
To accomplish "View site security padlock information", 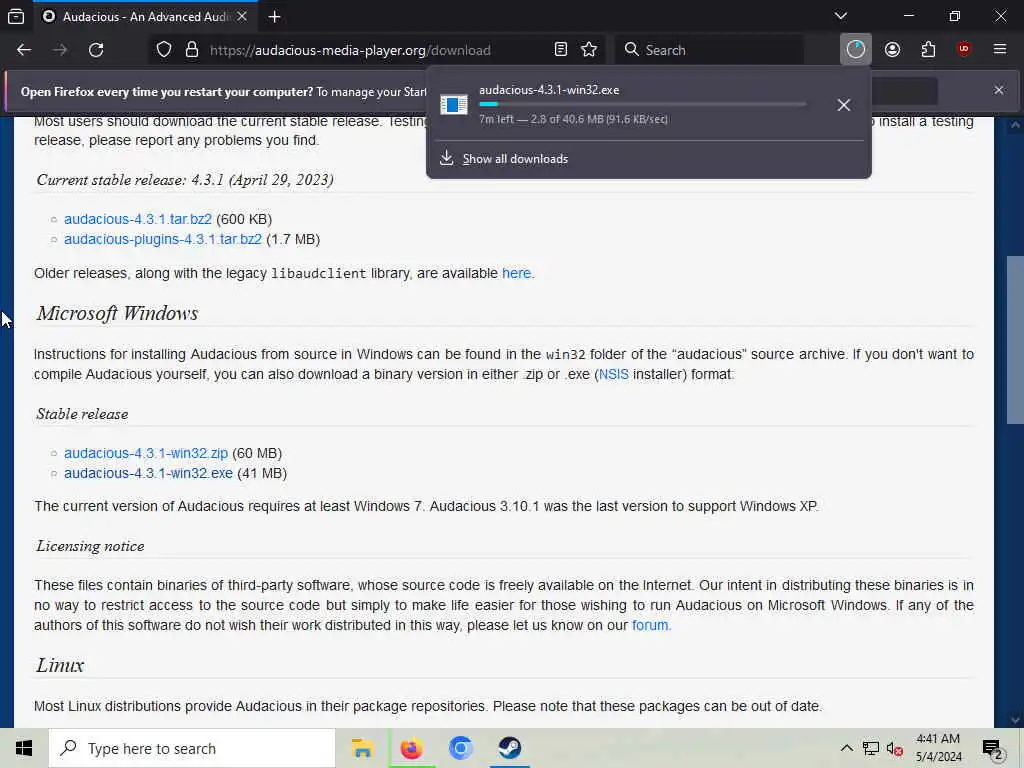I will click(x=191, y=50).
